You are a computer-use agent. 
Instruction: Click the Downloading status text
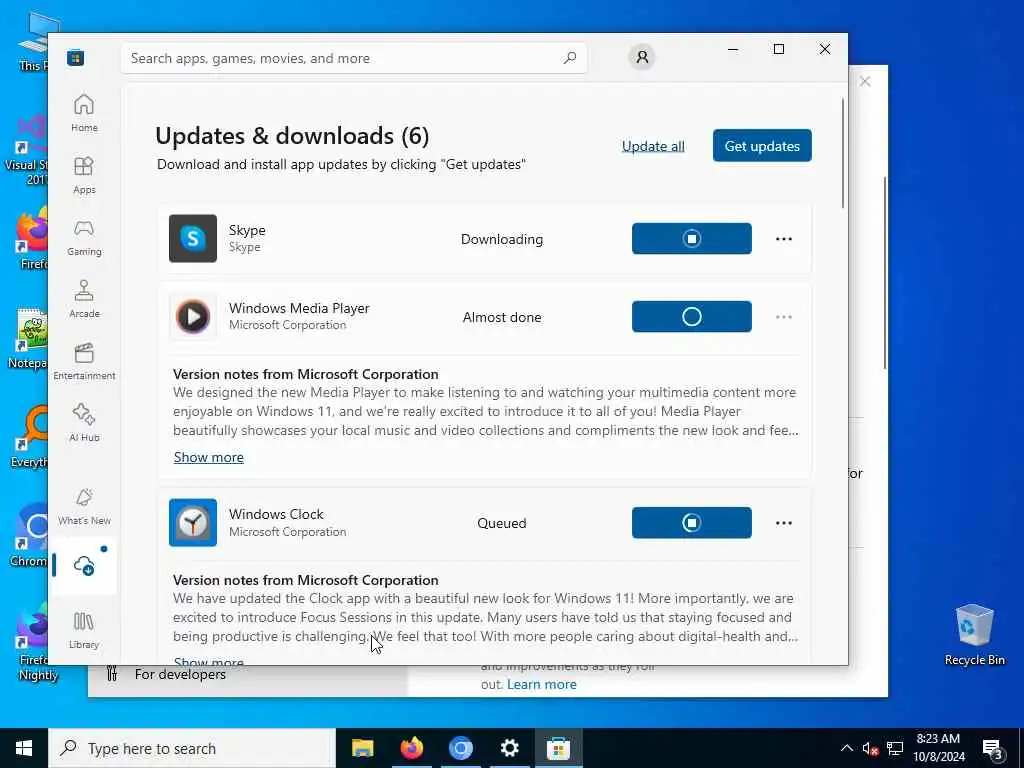pyautogui.click(x=502, y=239)
